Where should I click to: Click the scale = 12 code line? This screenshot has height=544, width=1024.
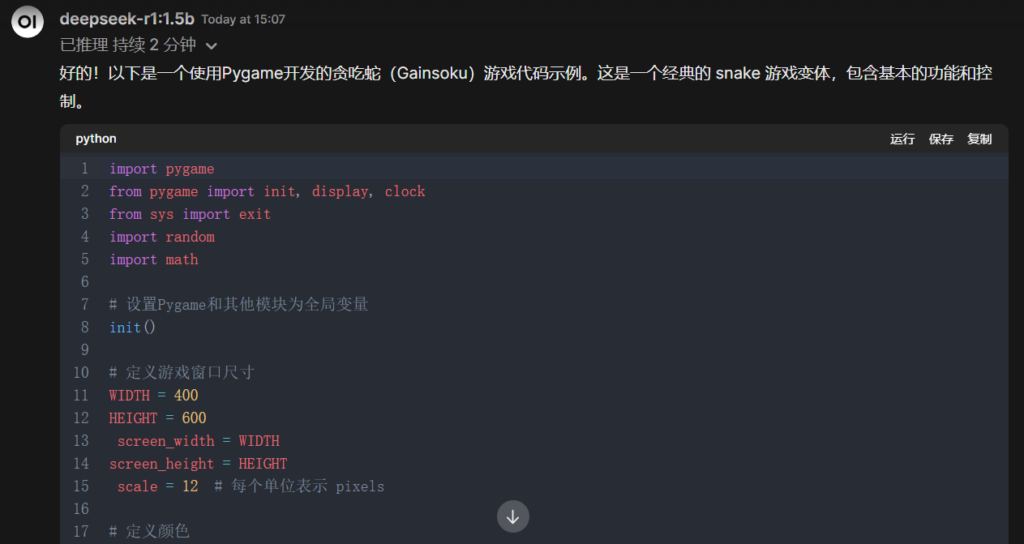[157, 487]
